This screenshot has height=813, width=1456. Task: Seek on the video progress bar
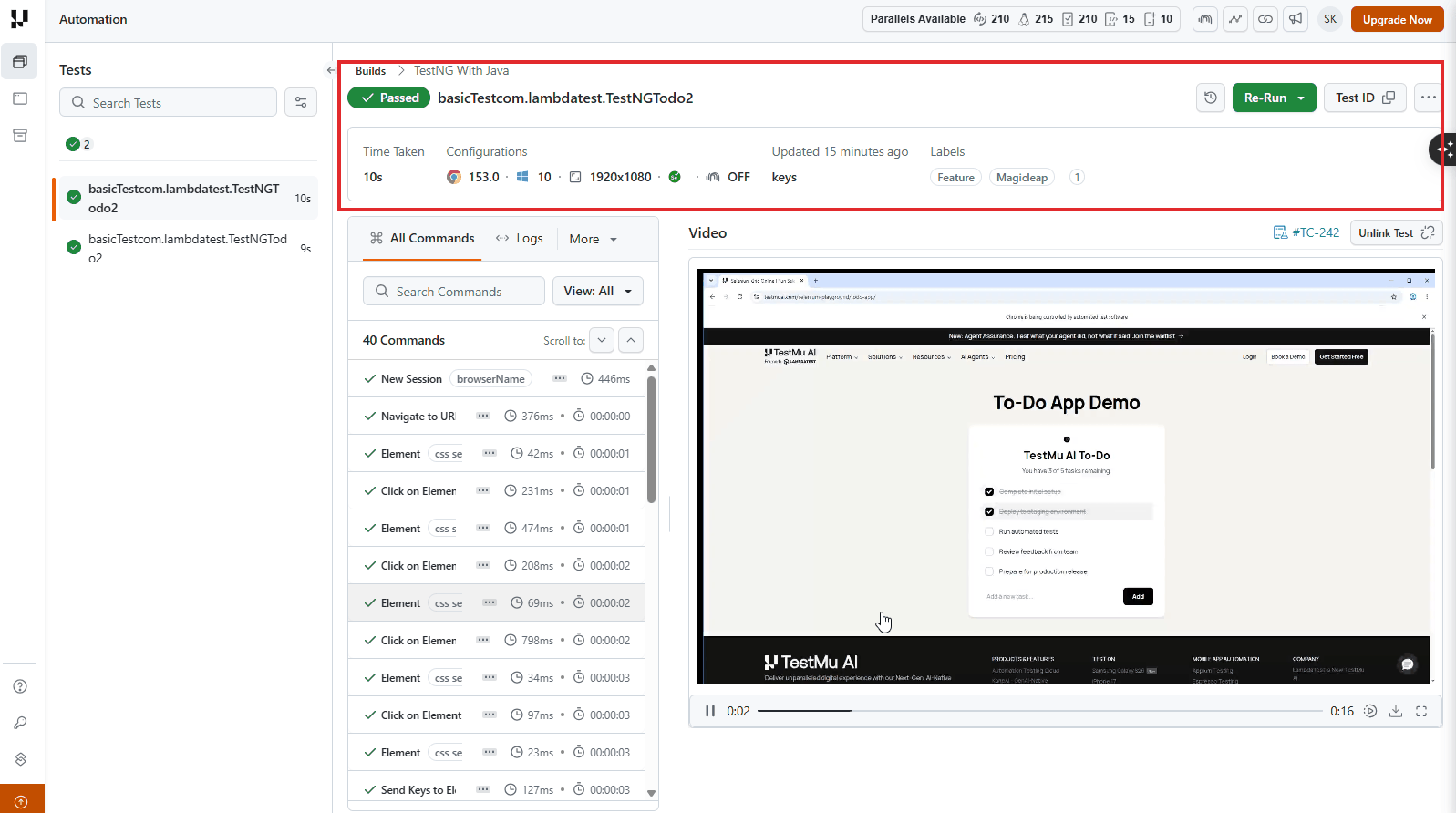tap(1039, 711)
